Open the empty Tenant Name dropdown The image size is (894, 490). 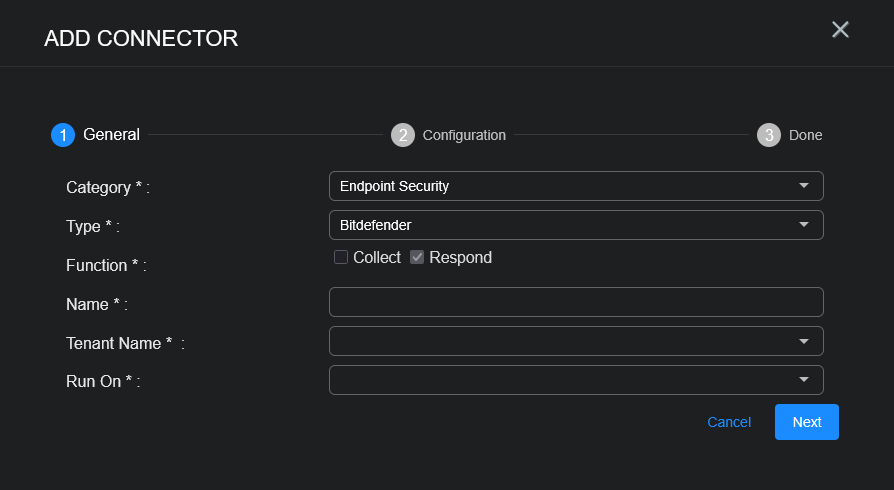[560, 341]
